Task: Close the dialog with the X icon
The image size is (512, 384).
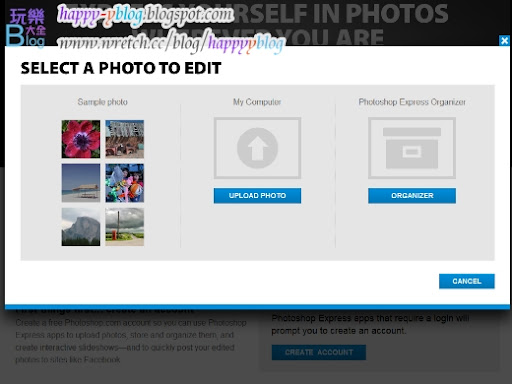Action: (x=504, y=41)
